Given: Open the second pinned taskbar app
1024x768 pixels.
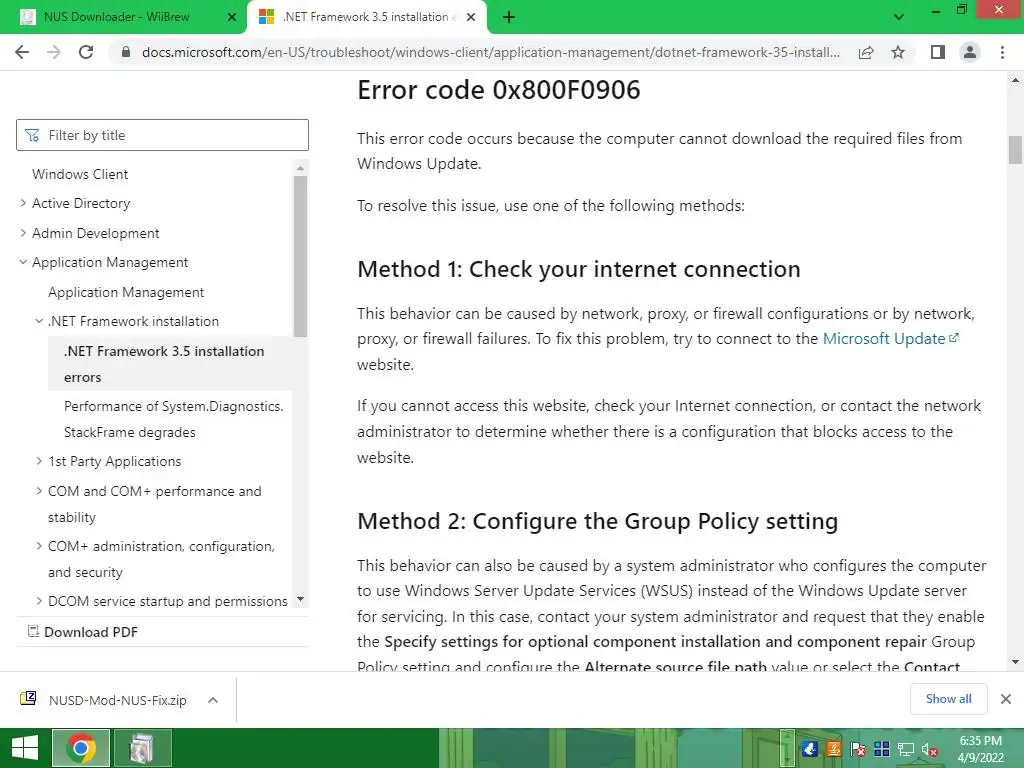Looking at the screenshot, I should 143,748.
